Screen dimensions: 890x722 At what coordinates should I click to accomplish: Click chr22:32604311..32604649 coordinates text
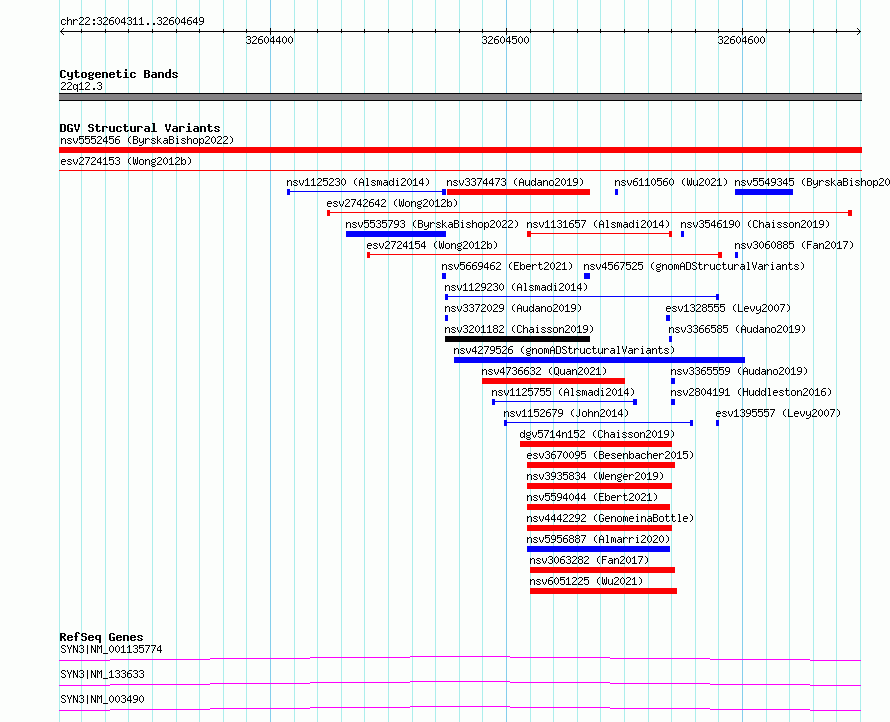pyautogui.click(x=132, y=22)
